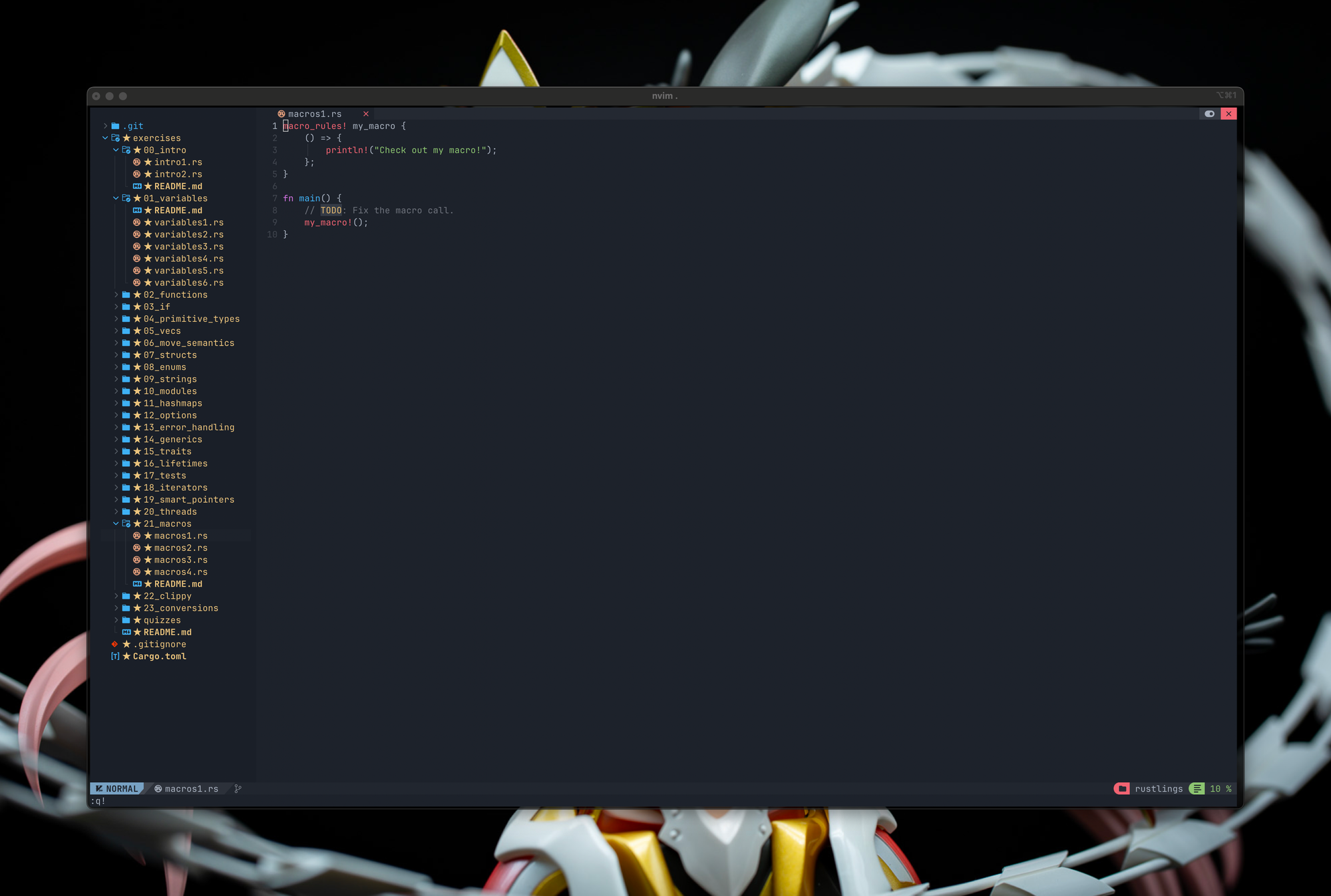Viewport: 1331px width, 896px height.
Task: Click the folder icon of 06_move_semantics
Action: [126, 343]
